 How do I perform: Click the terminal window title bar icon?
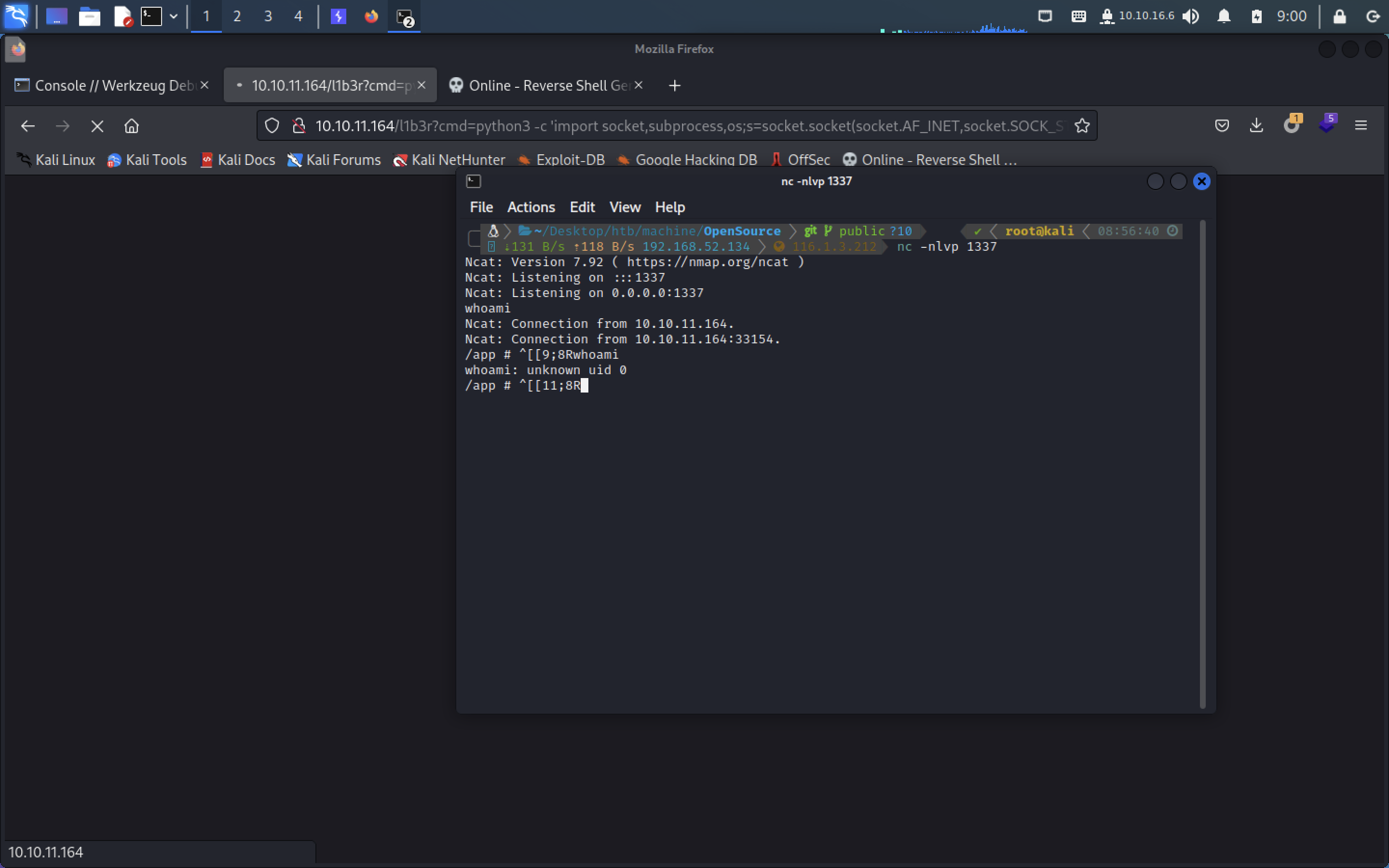[x=474, y=181]
